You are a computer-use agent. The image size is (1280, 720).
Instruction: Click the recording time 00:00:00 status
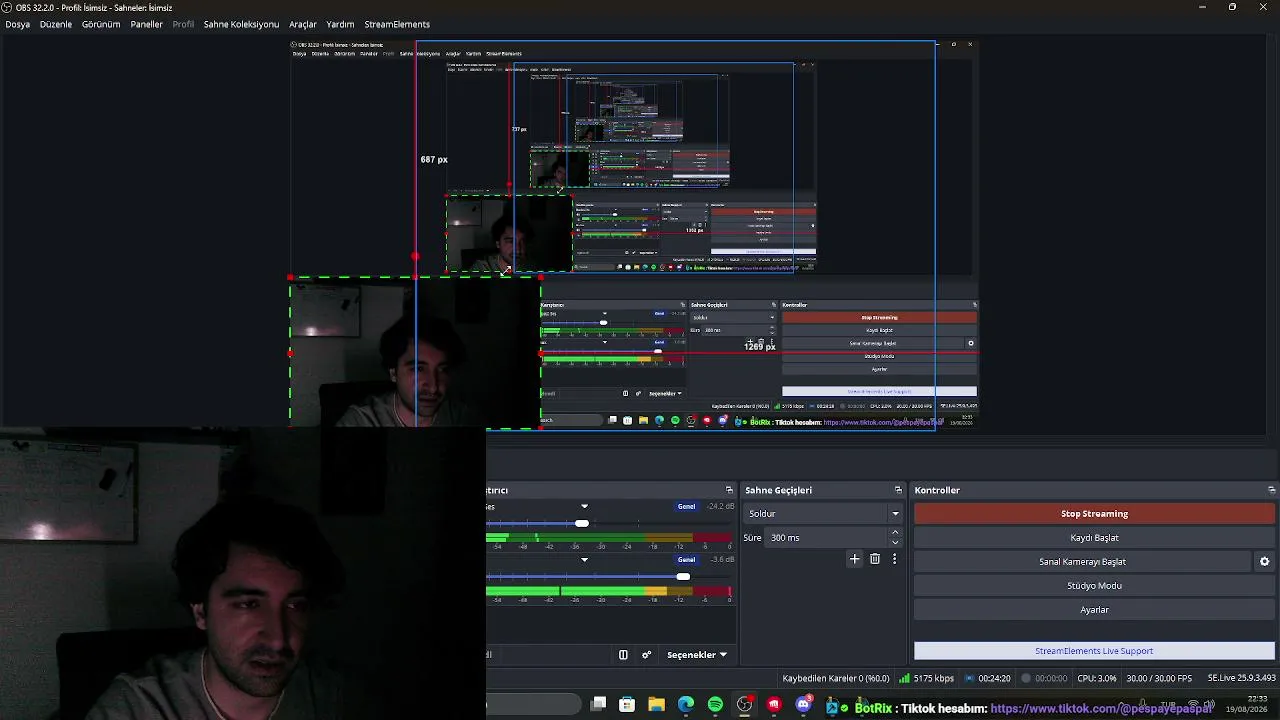pyautogui.click(x=1044, y=678)
